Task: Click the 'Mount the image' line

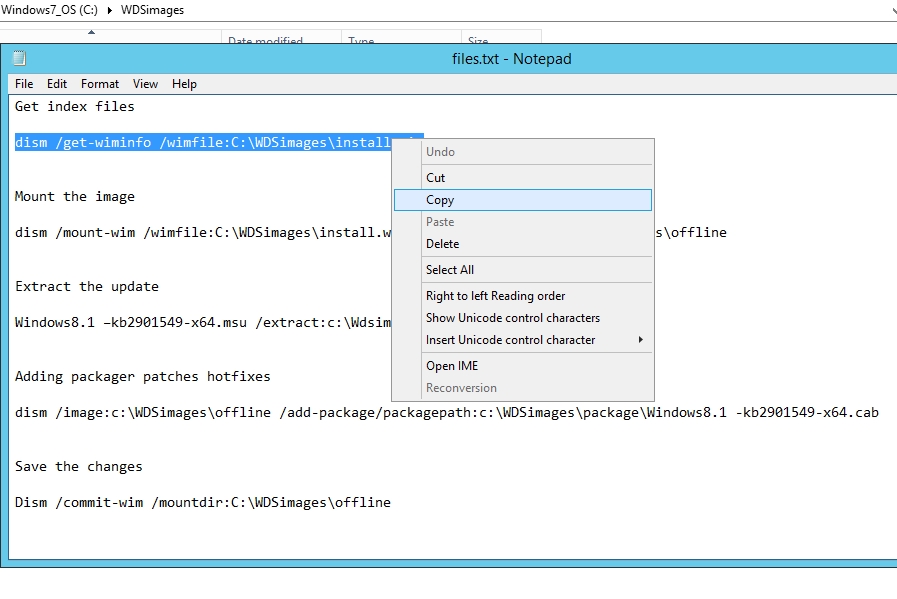Action: 75,197
